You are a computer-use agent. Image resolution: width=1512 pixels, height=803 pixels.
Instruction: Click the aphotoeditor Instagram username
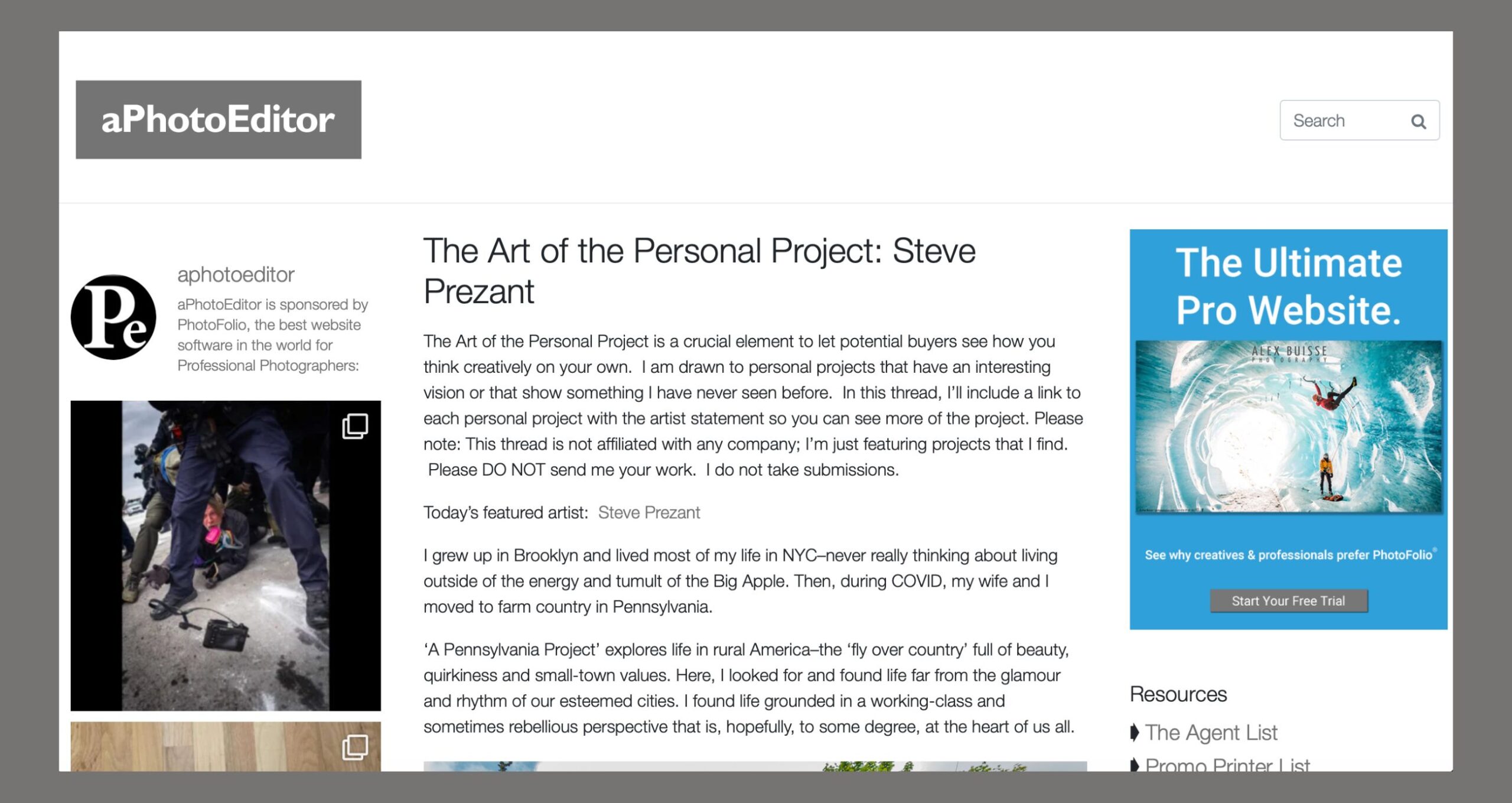click(236, 274)
